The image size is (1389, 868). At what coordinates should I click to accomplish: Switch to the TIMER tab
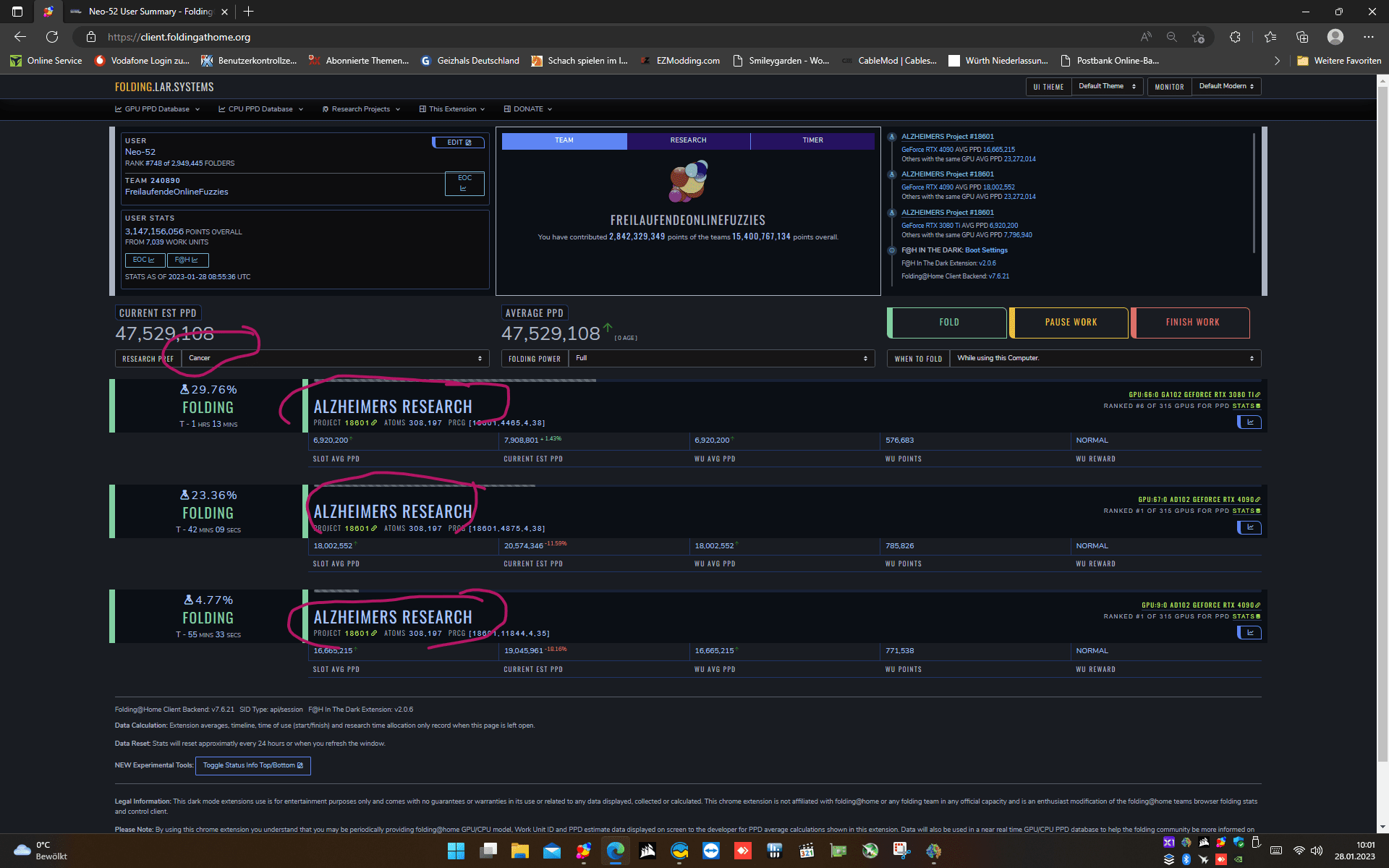tap(812, 140)
